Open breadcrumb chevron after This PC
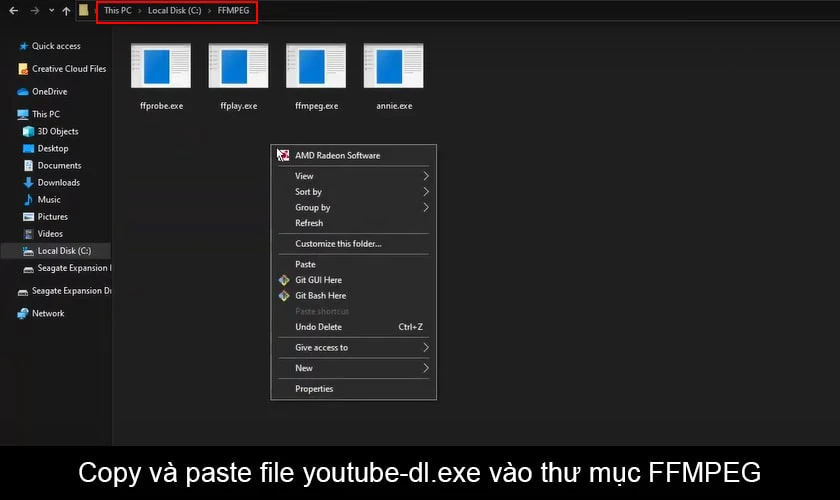This screenshot has width=840, height=500. pyautogui.click(x=139, y=11)
